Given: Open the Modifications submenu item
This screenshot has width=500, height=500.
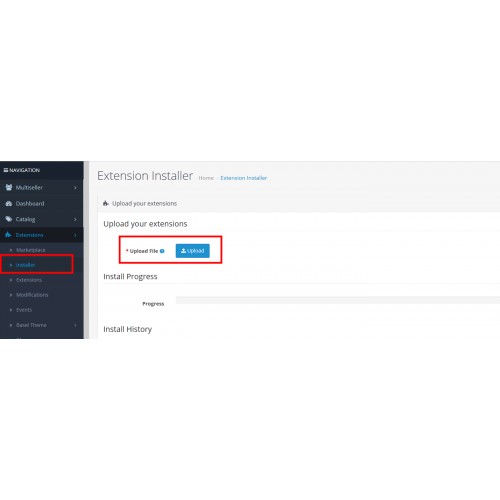Looking at the screenshot, I should (x=32, y=295).
